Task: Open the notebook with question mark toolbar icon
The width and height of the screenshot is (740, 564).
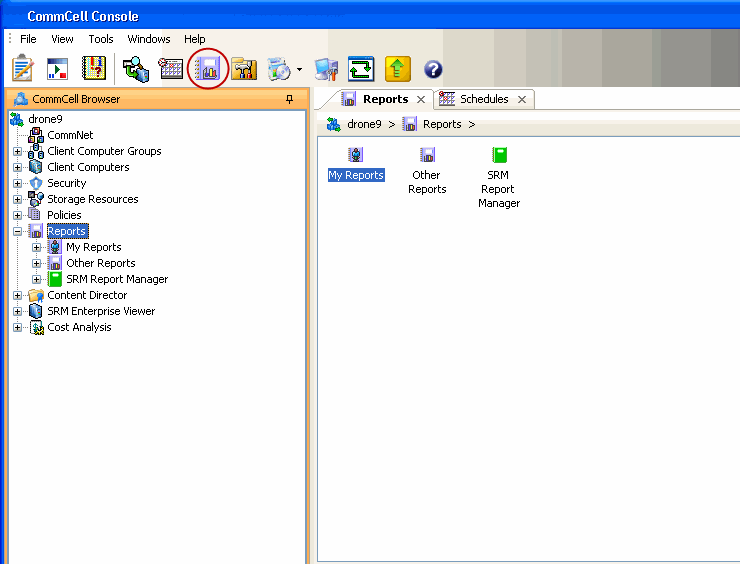Action: coord(94,68)
